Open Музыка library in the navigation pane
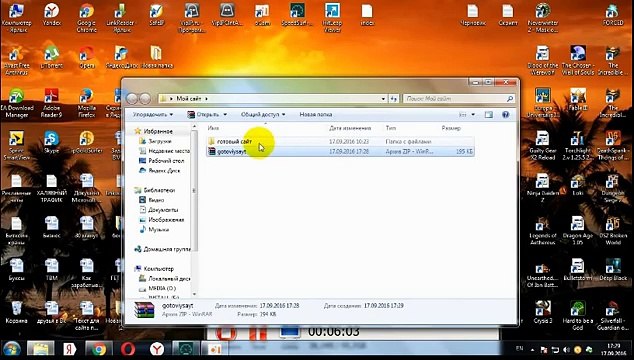The height and width of the screenshot is (360, 634). [x=158, y=229]
